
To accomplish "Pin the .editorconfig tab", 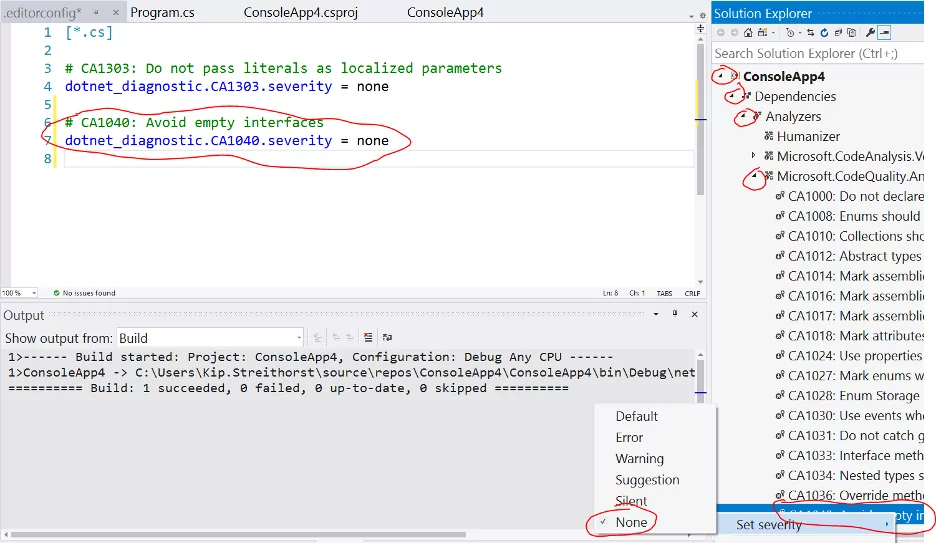I will click(96, 13).
